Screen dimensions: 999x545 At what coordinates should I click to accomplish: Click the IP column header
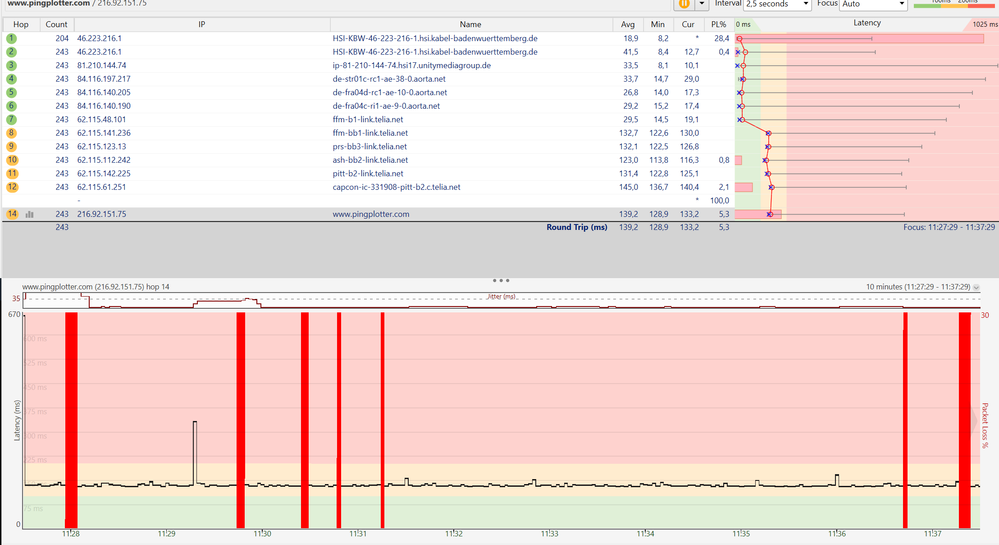pyautogui.click(x=201, y=24)
